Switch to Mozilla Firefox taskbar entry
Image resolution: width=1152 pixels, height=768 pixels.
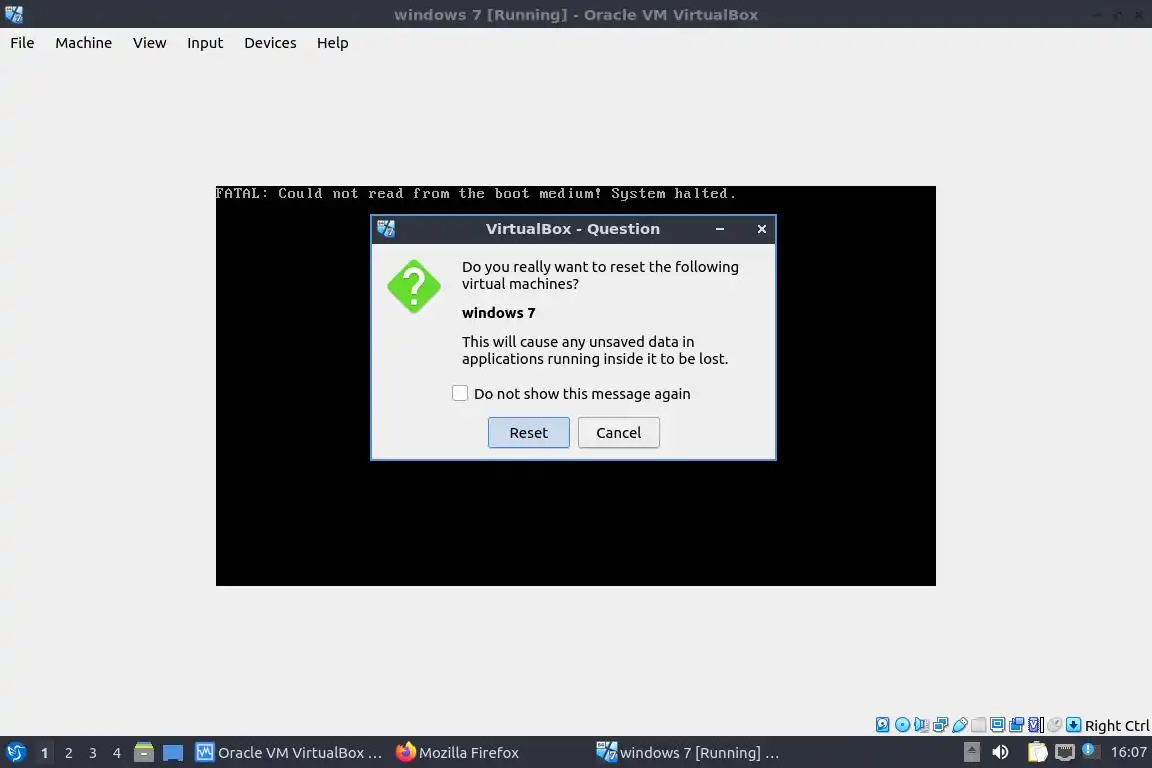coord(457,753)
